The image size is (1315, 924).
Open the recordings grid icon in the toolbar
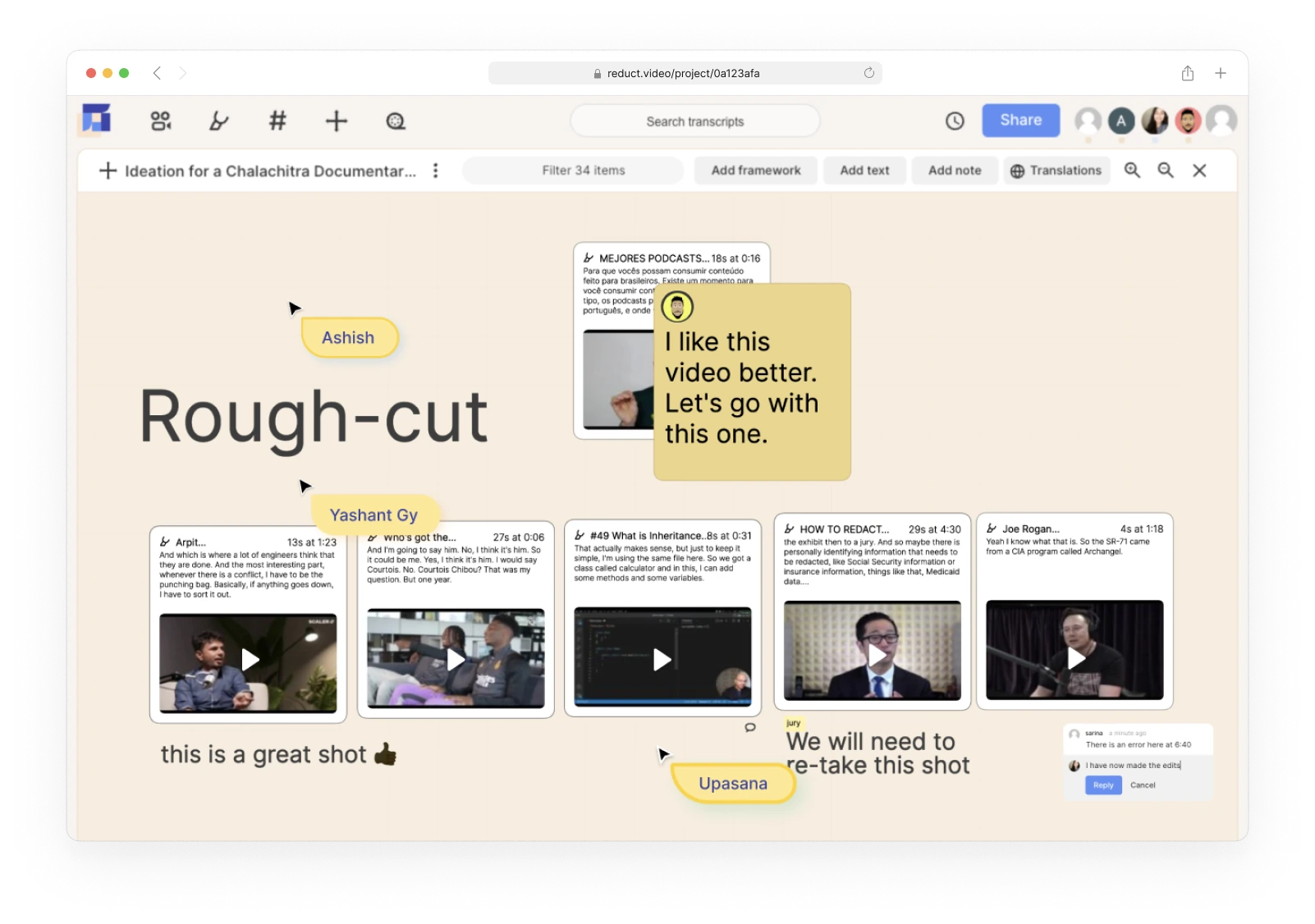tap(161, 121)
